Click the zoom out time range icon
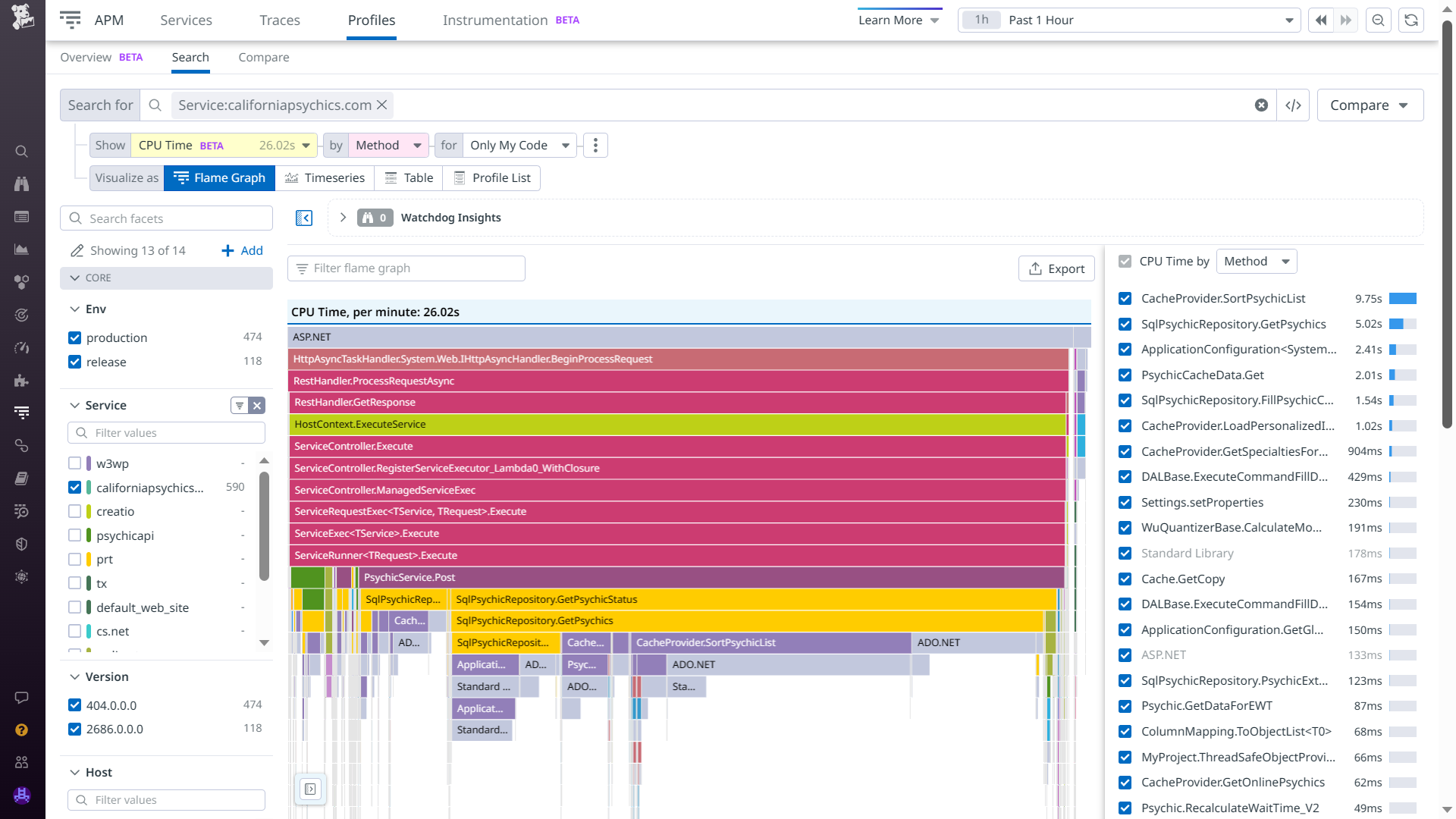This screenshot has width=1456, height=819. [1378, 20]
